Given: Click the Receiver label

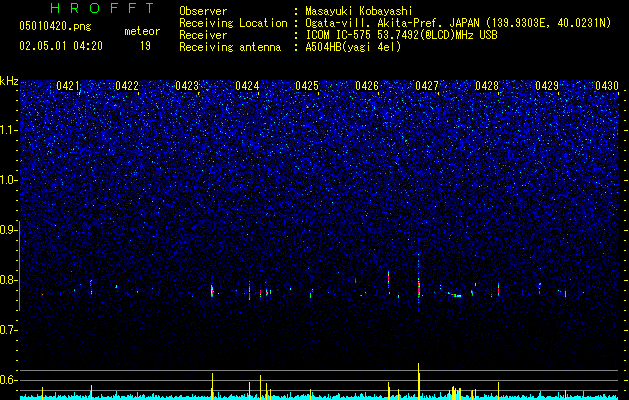Looking at the screenshot, I should [x=203, y=35].
